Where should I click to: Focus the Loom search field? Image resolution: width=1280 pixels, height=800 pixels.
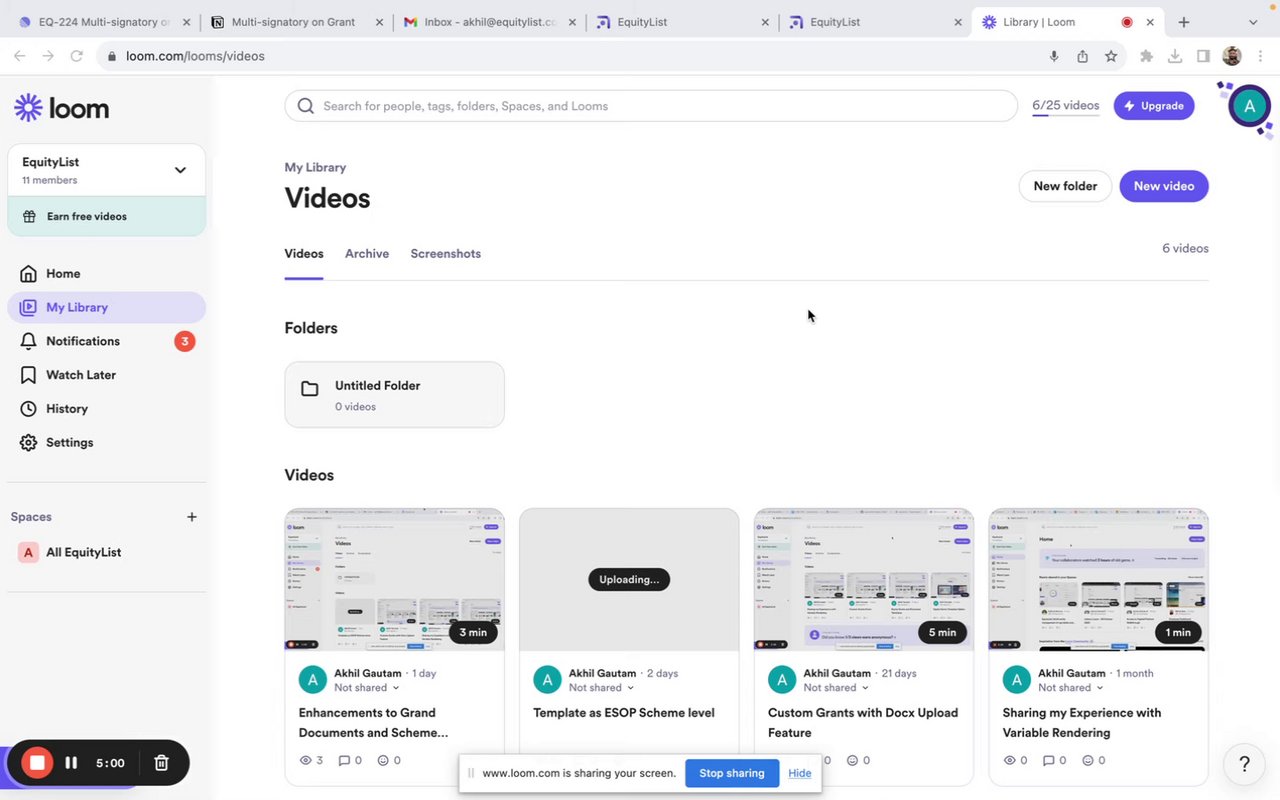click(x=651, y=106)
